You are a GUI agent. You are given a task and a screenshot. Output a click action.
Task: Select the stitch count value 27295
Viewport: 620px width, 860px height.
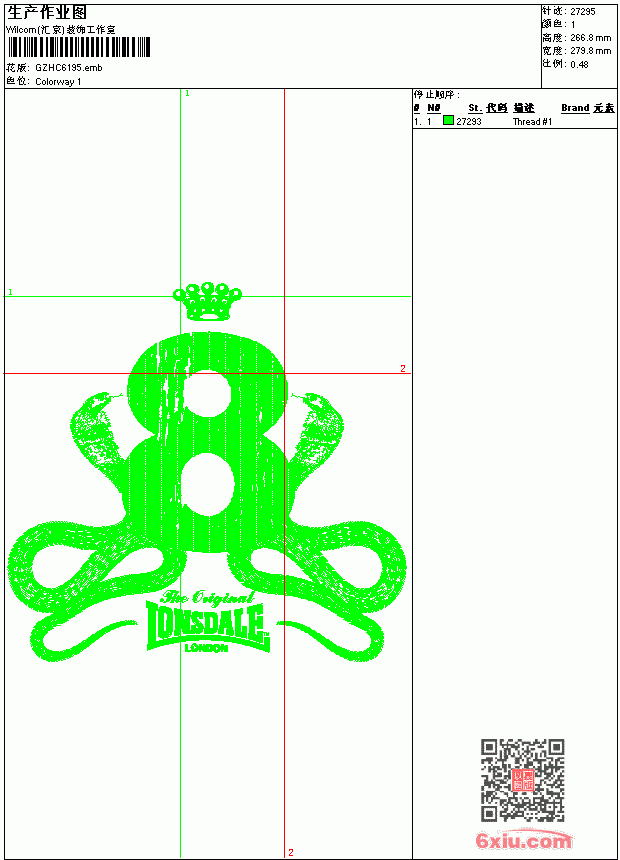pyautogui.click(x=583, y=12)
